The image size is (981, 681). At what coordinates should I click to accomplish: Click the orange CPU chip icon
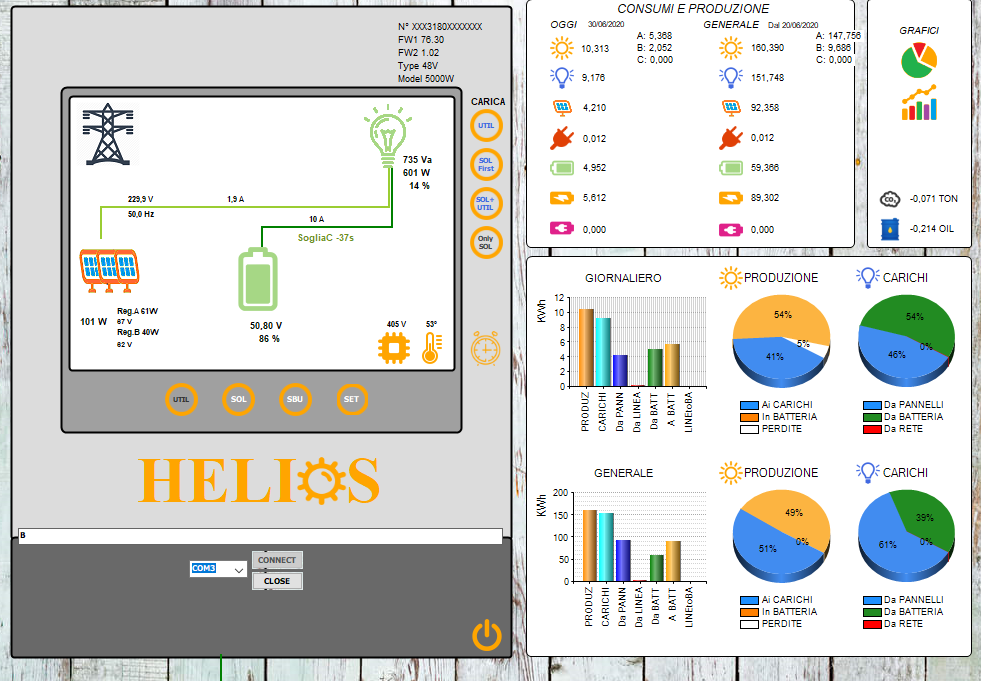(x=394, y=348)
